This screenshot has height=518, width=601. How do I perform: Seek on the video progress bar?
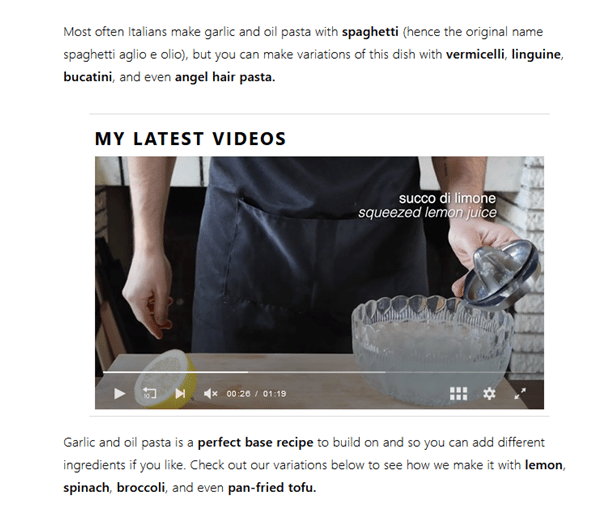point(319,372)
